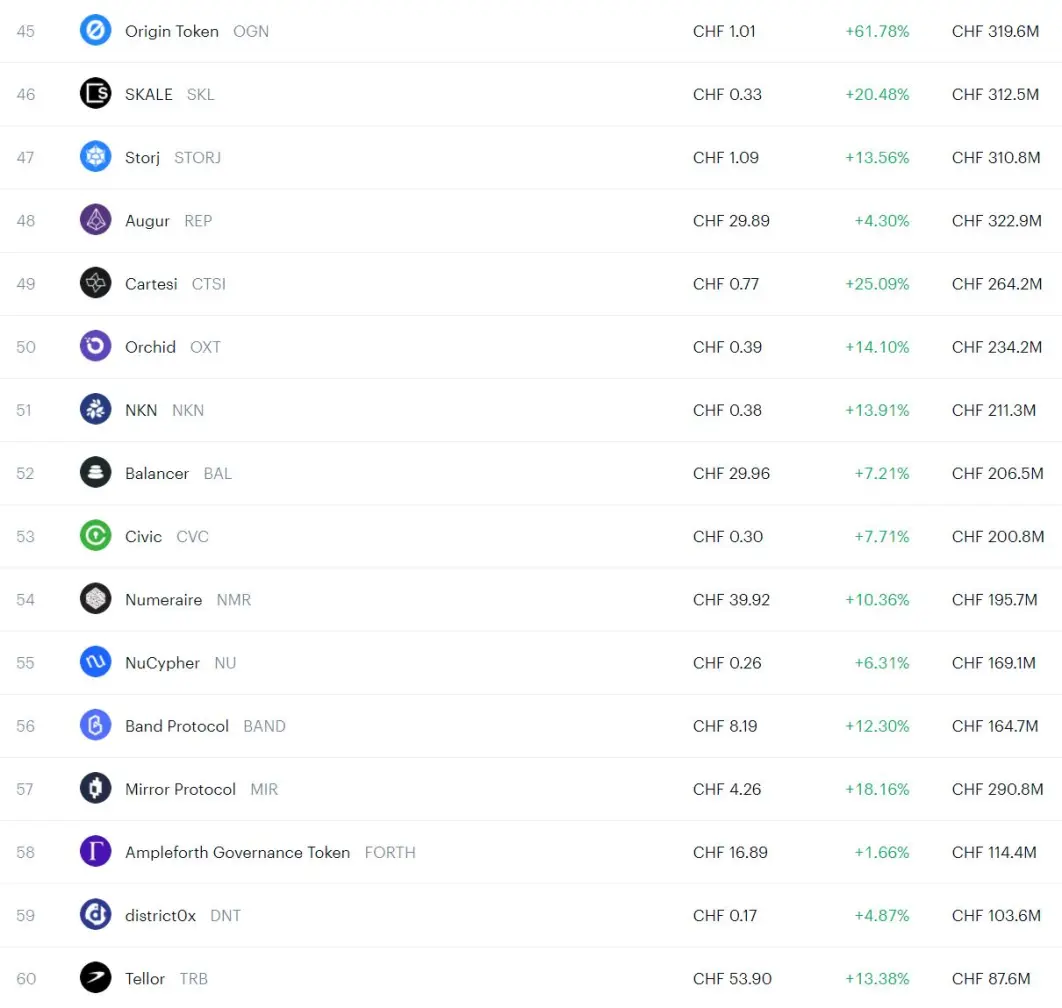Click the NU ticker symbol
1062x1008 pixels.
(x=225, y=663)
